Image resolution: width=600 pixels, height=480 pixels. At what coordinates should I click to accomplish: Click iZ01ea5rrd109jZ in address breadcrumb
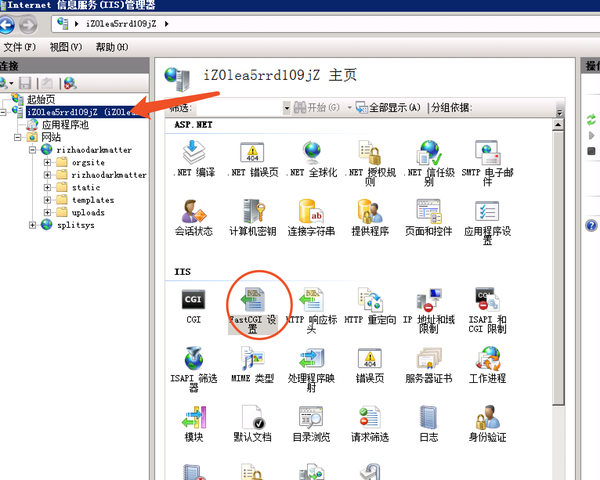(x=121, y=24)
